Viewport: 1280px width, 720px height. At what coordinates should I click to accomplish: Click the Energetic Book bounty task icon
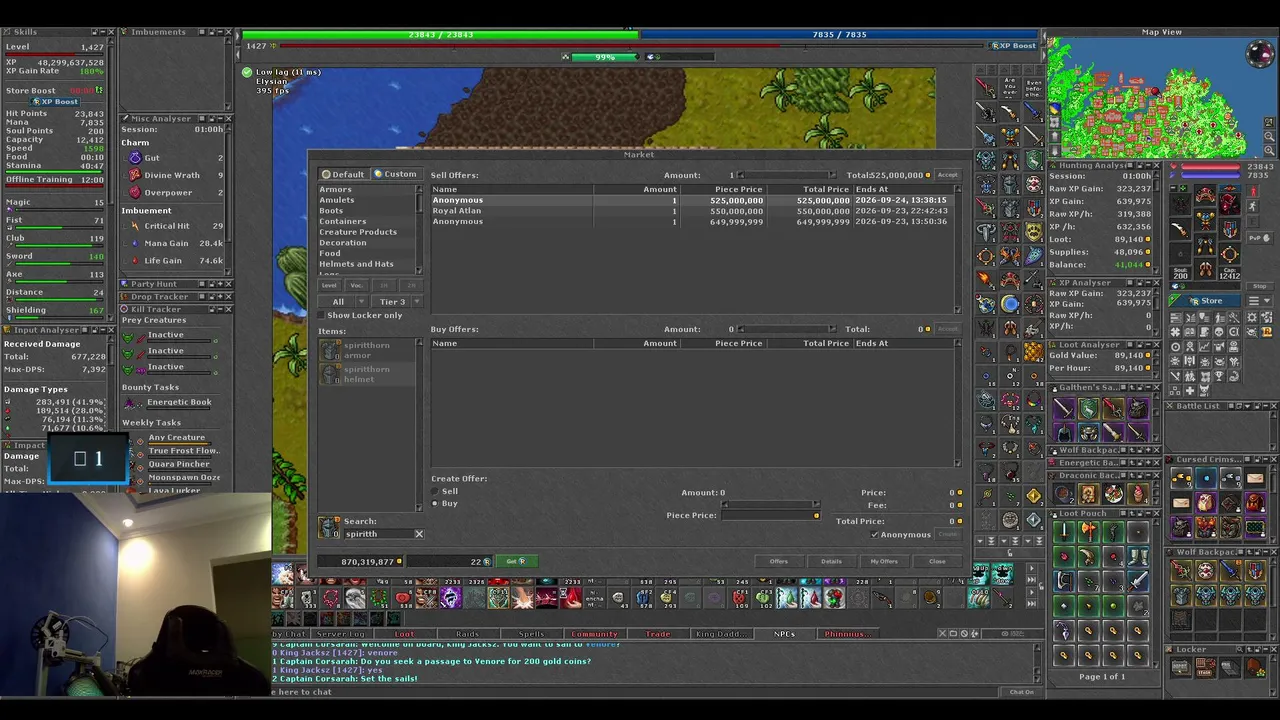tap(130, 403)
